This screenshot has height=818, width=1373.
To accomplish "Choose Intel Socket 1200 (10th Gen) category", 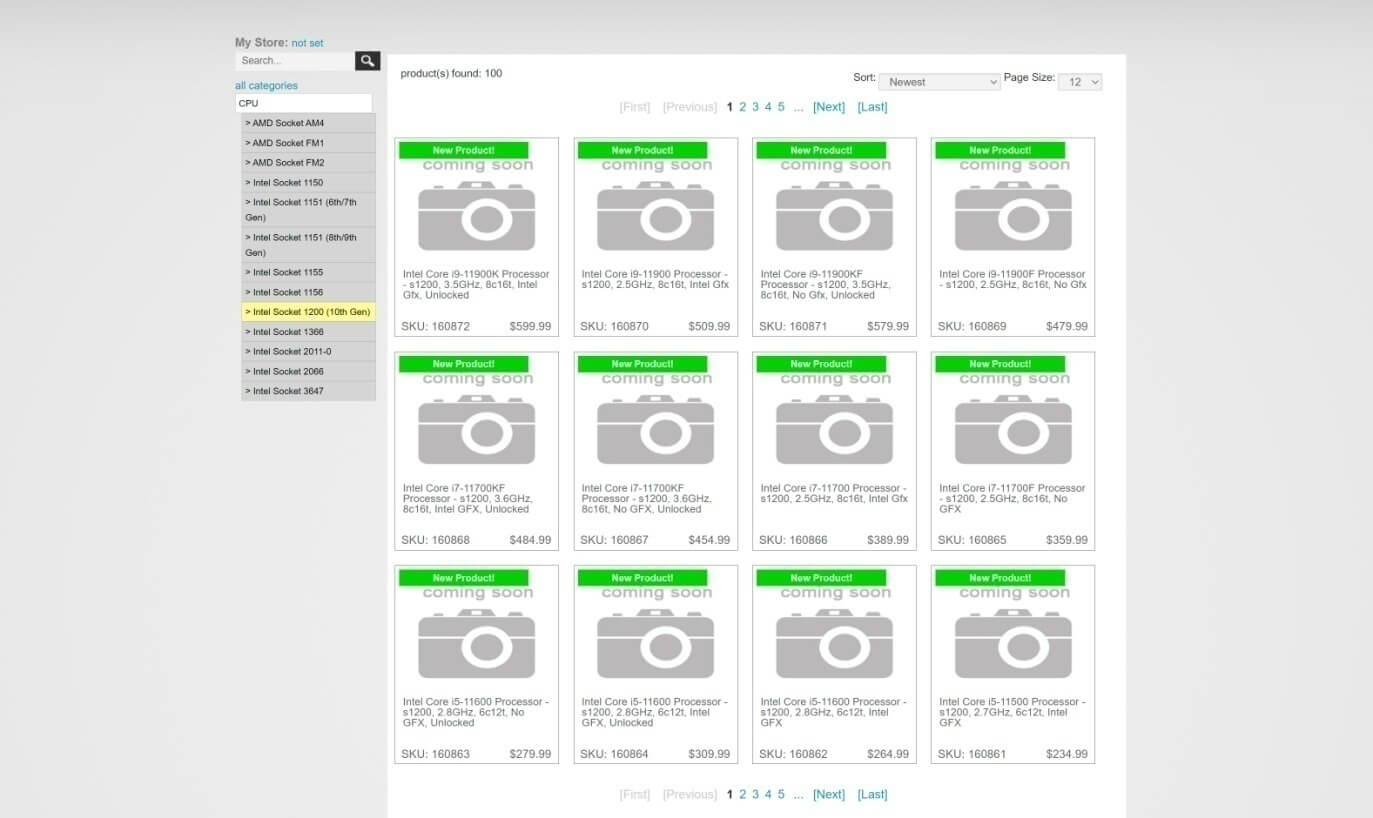I will 308,312.
